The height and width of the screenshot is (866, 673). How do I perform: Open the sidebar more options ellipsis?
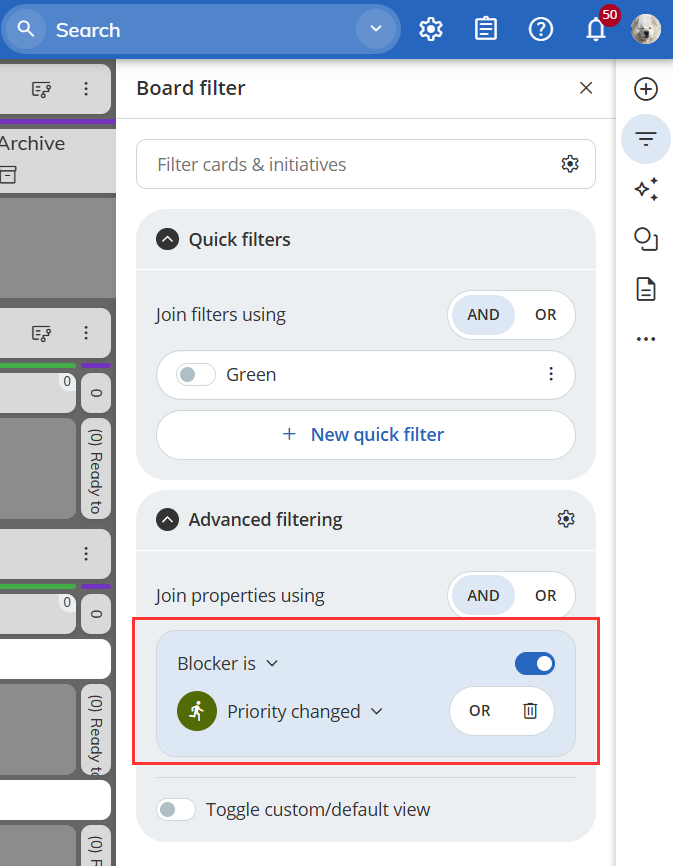(x=646, y=339)
